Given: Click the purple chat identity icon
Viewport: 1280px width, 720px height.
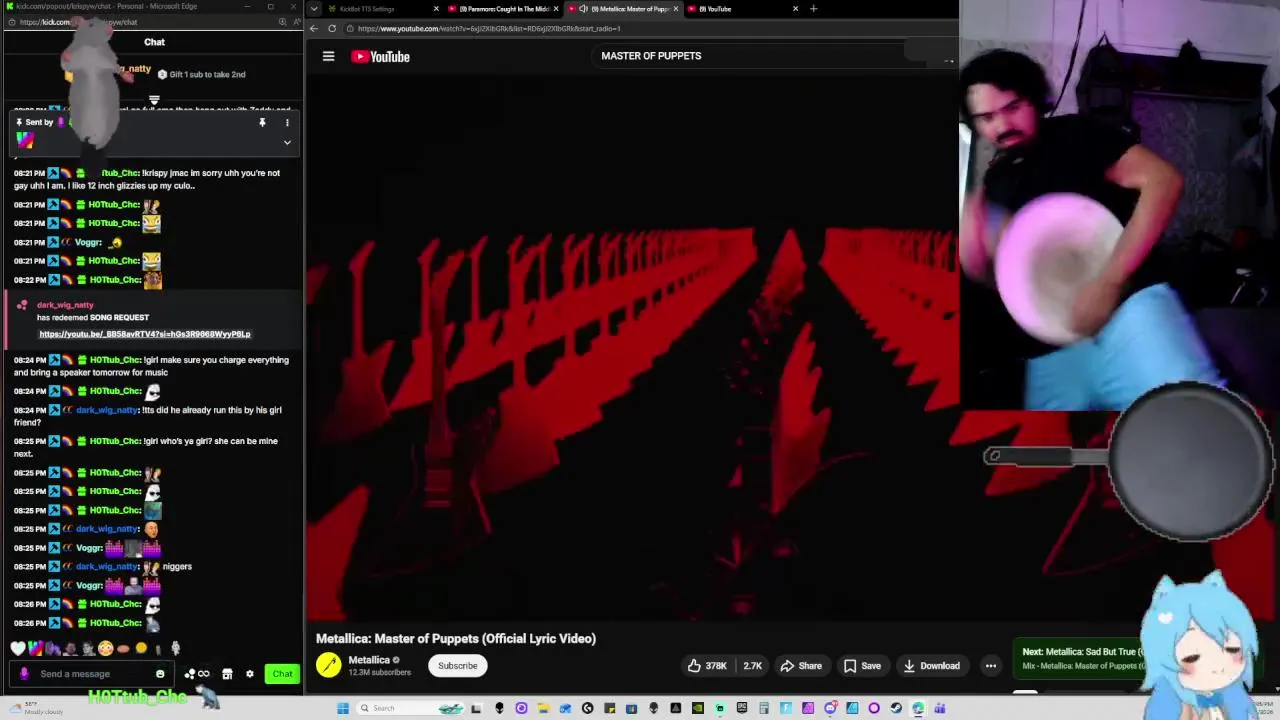Looking at the screenshot, I should [25, 674].
